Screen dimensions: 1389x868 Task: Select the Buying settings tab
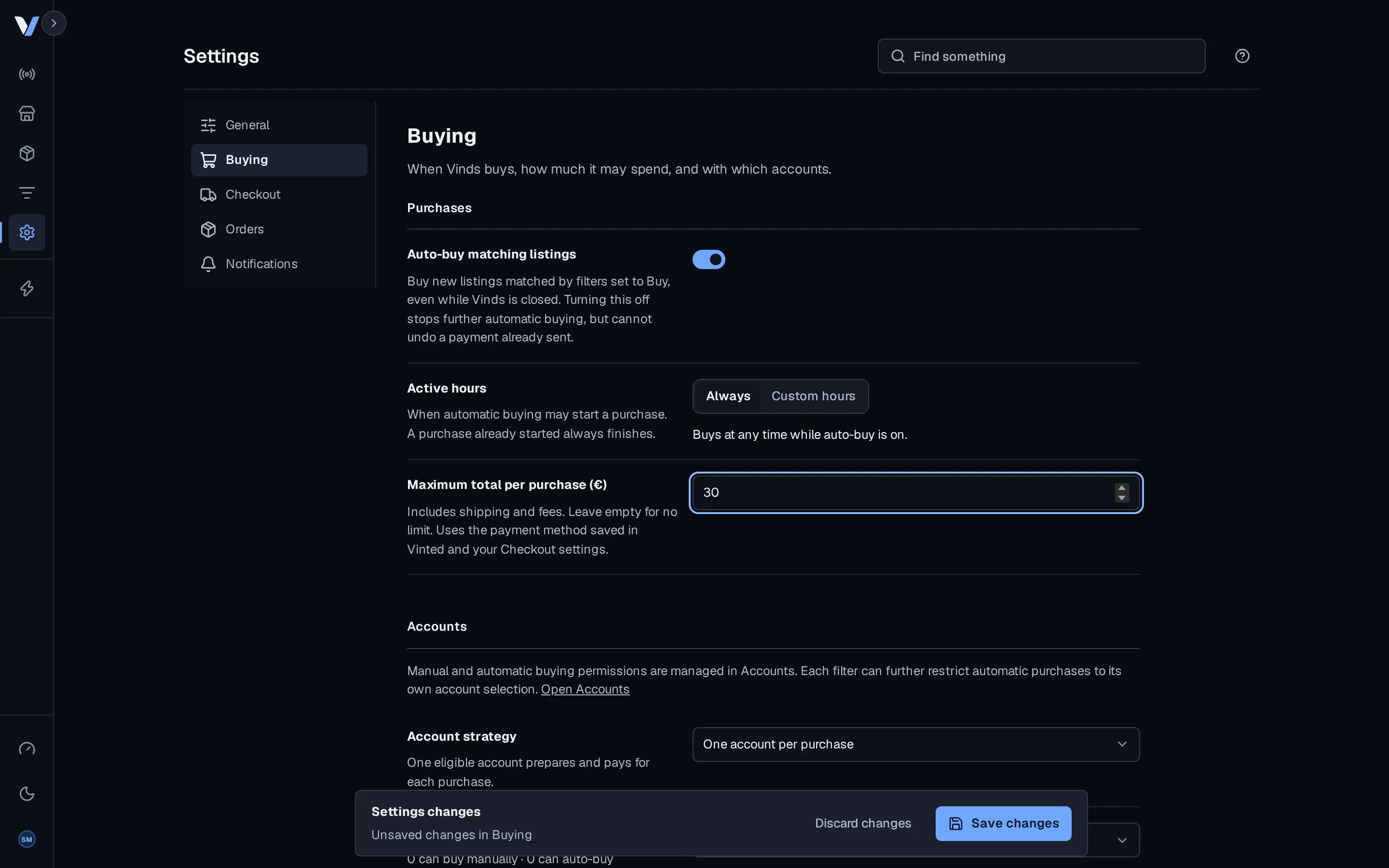tap(279, 160)
